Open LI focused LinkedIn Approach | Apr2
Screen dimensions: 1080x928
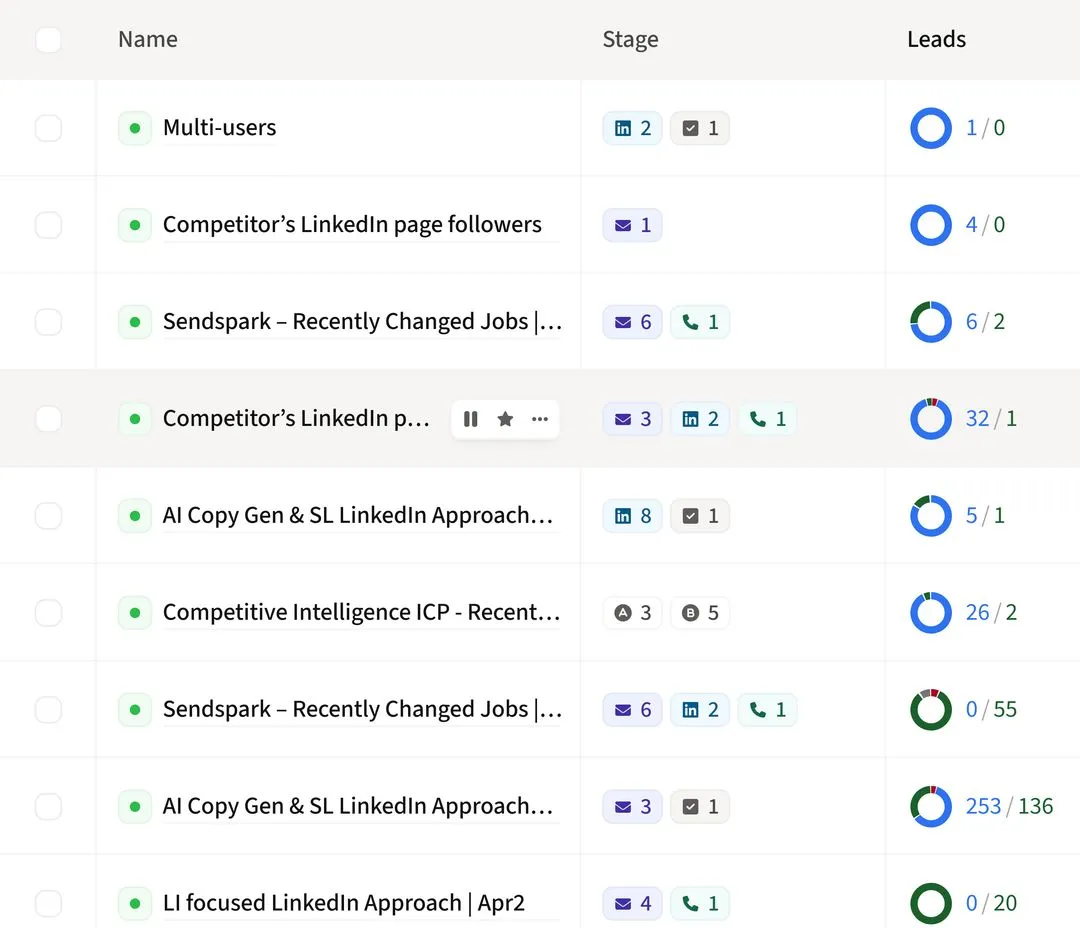coord(344,903)
